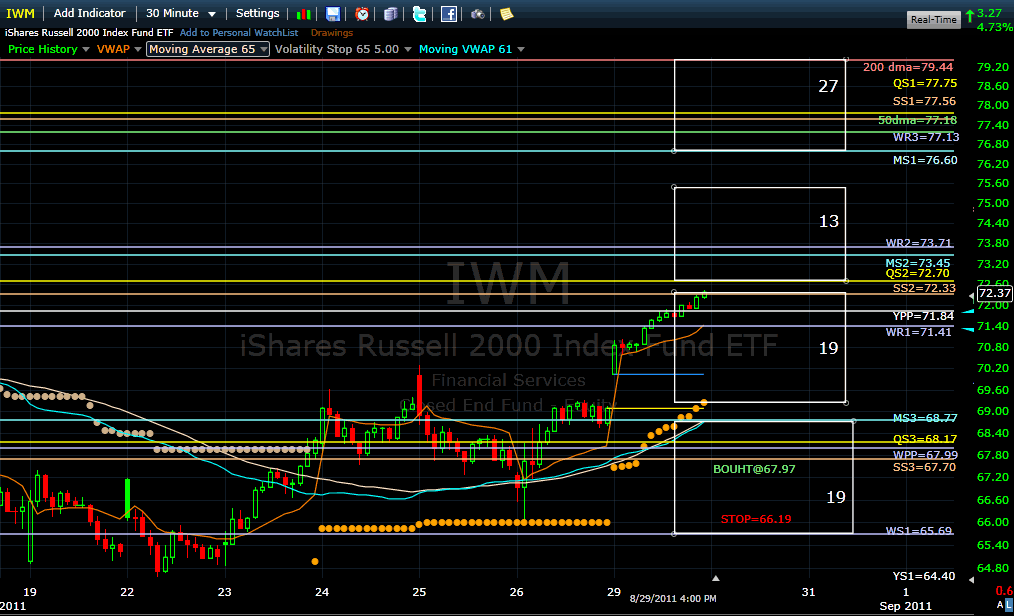Click the 200 dma=79.44 label

908,67
